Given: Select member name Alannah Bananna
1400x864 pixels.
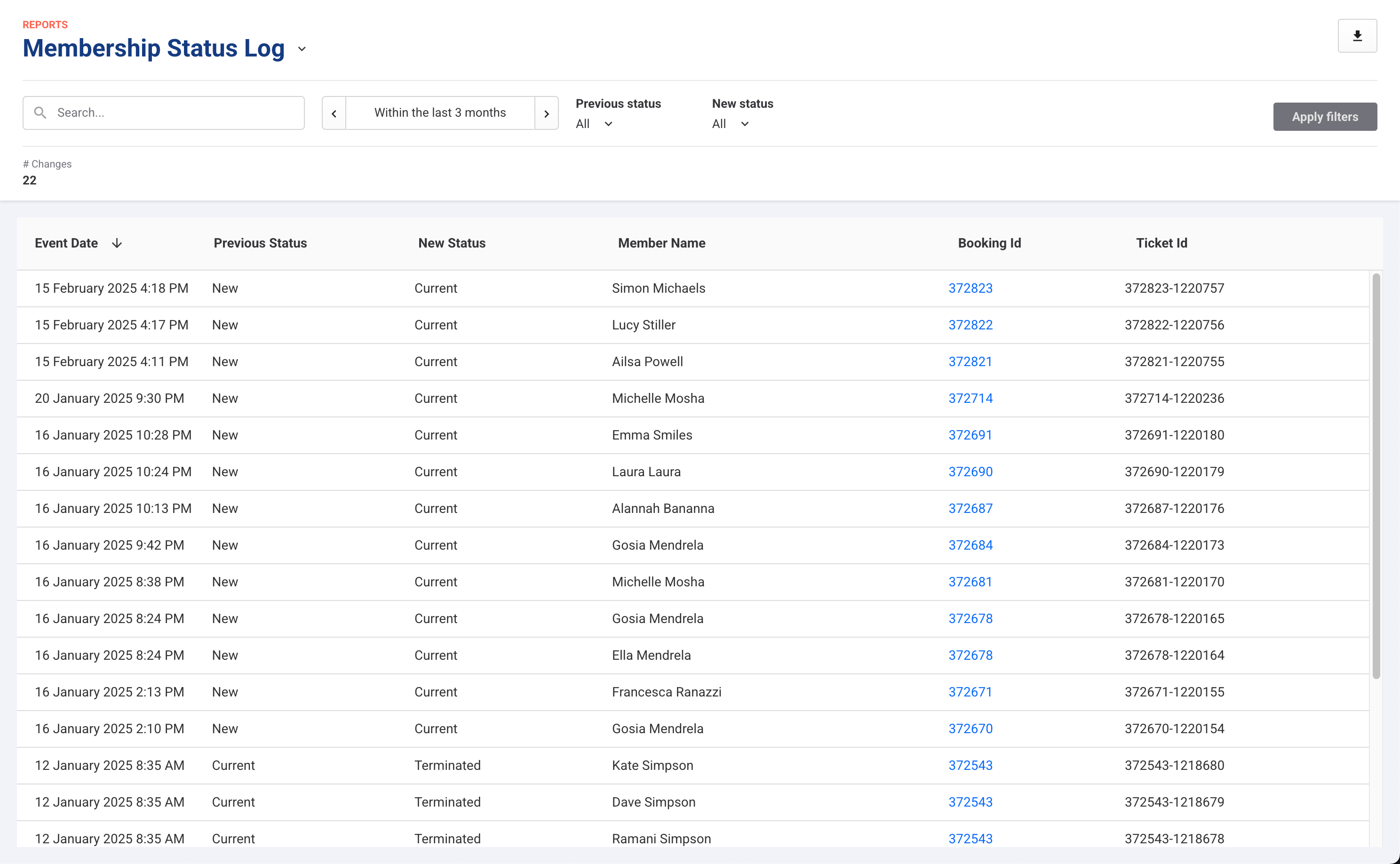Looking at the screenshot, I should click(663, 509).
